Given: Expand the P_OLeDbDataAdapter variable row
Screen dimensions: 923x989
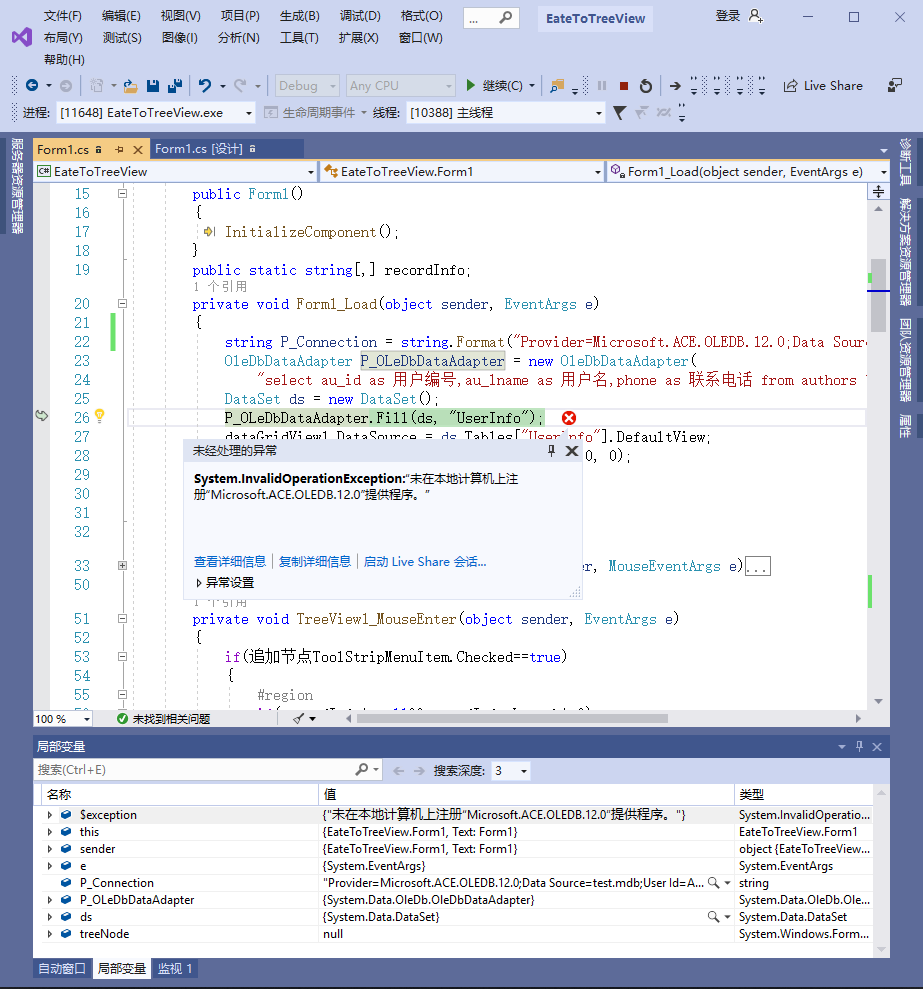Looking at the screenshot, I should (50, 900).
